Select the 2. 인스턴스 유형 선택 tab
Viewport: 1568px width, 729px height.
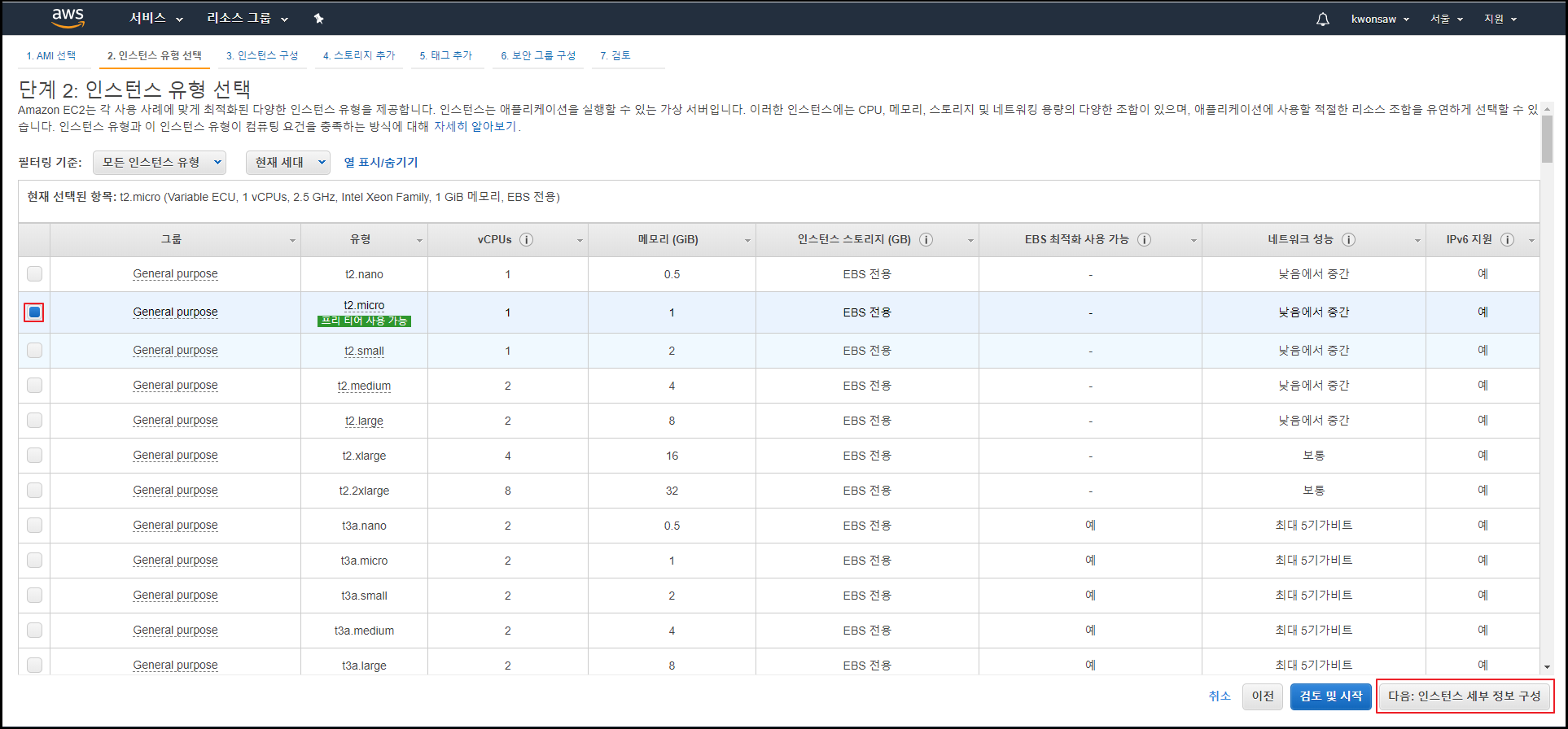pos(155,55)
